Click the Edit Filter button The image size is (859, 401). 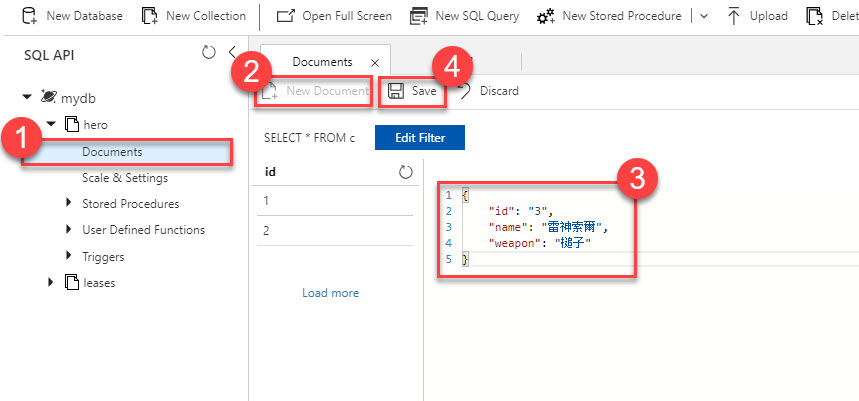(x=419, y=137)
